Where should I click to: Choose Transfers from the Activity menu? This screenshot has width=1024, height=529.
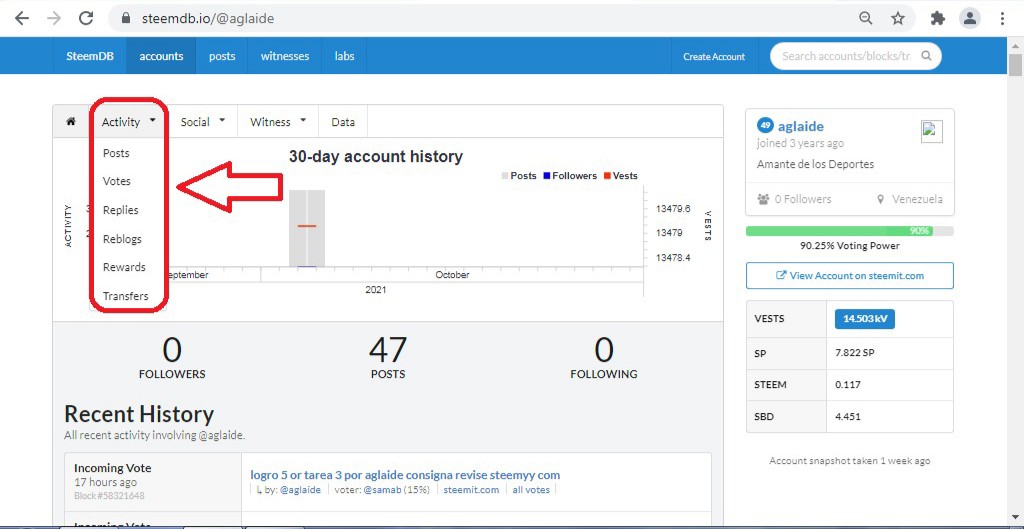pos(125,296)
